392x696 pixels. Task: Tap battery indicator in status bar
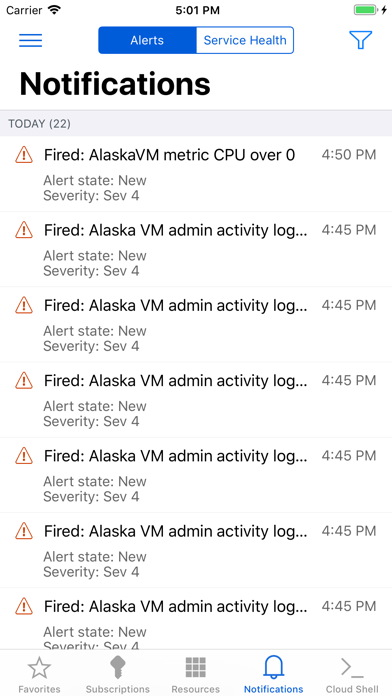coord(366,10)
